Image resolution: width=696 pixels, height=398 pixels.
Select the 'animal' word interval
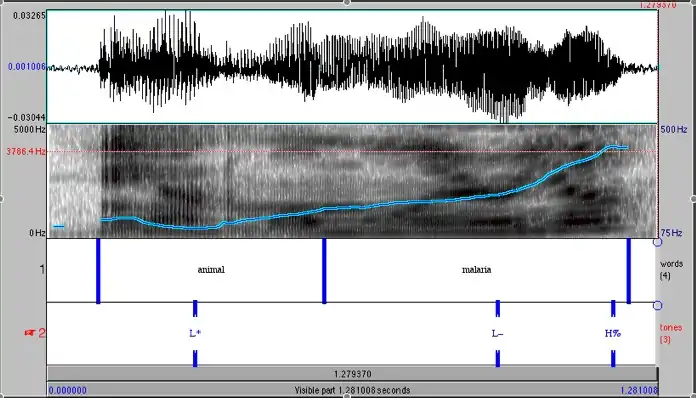(211, 270)
